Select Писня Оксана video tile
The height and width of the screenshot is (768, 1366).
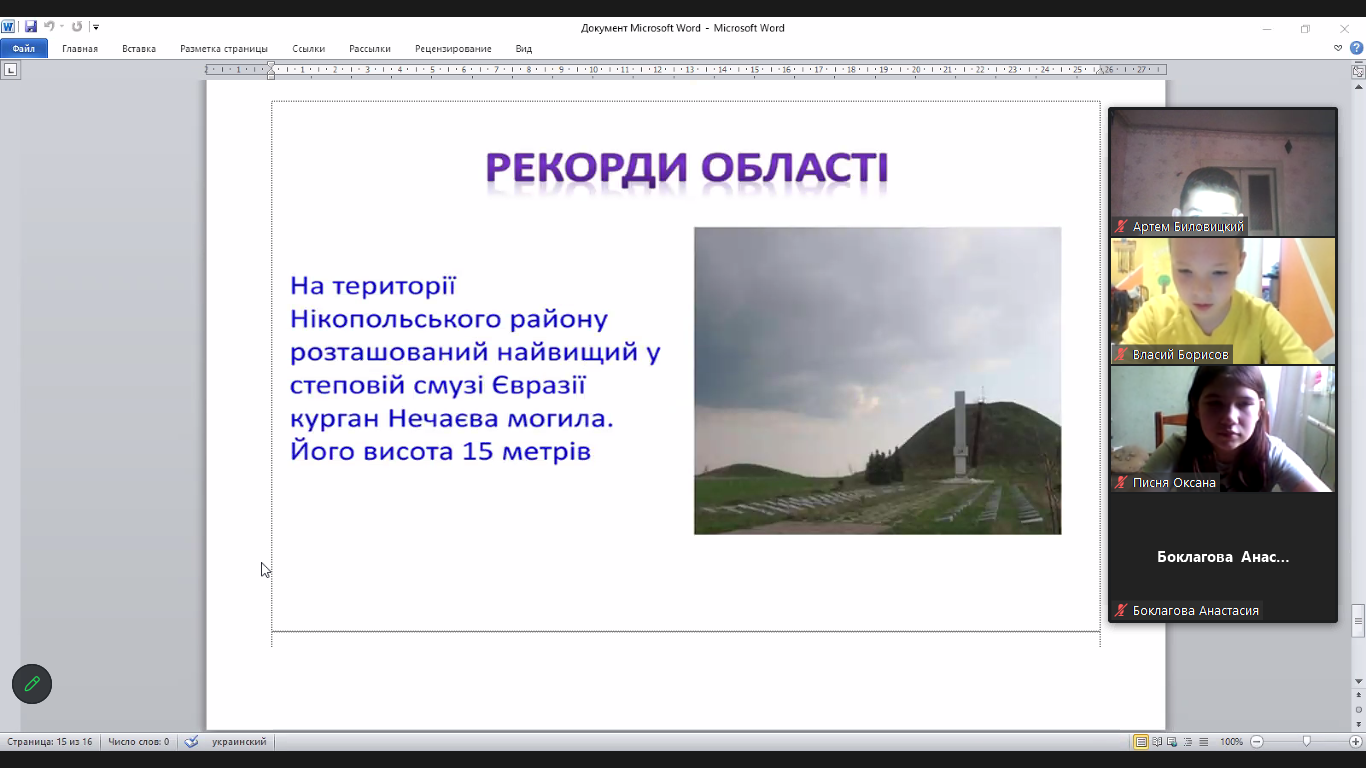click(x=1223, y=429)
